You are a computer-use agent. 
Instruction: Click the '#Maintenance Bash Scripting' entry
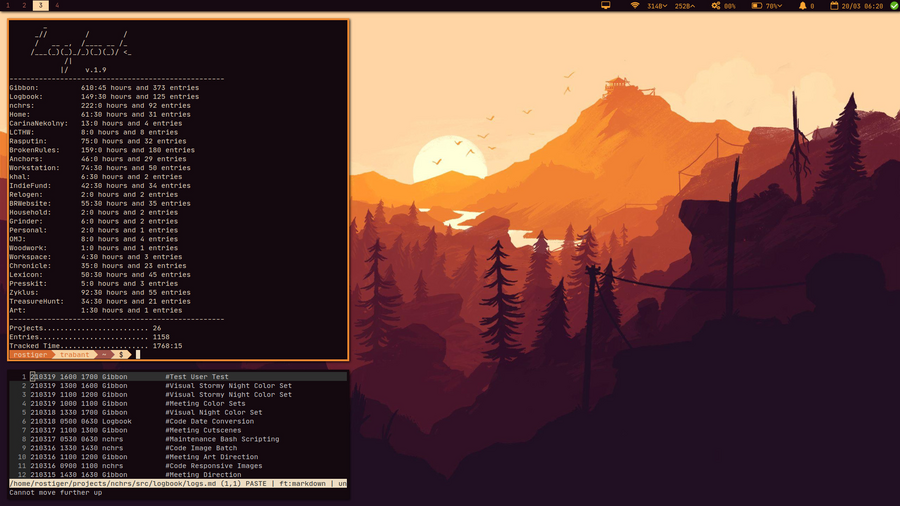222,439
